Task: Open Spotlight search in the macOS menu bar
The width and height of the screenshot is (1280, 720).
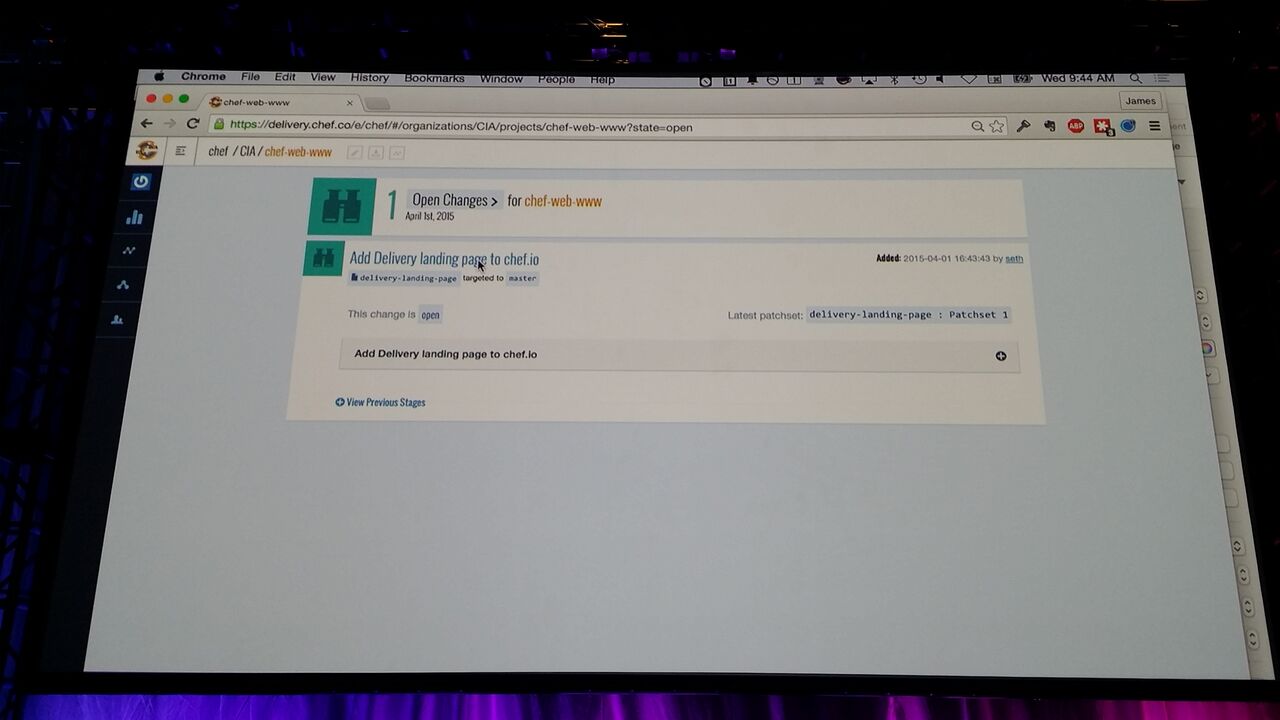Action: [x=1135, y=78]
